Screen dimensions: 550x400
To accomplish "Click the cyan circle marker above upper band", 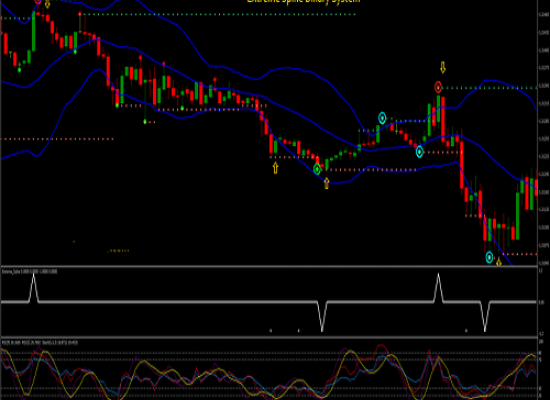I will [382, 118].
